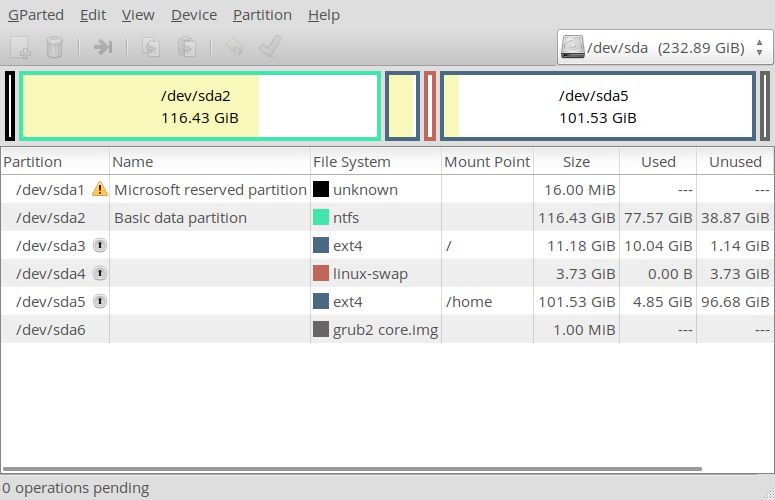The width and height of the screenshot is (775, 500).
Task: Select the black sda1 block in the disk map
Action: point(10,106)
